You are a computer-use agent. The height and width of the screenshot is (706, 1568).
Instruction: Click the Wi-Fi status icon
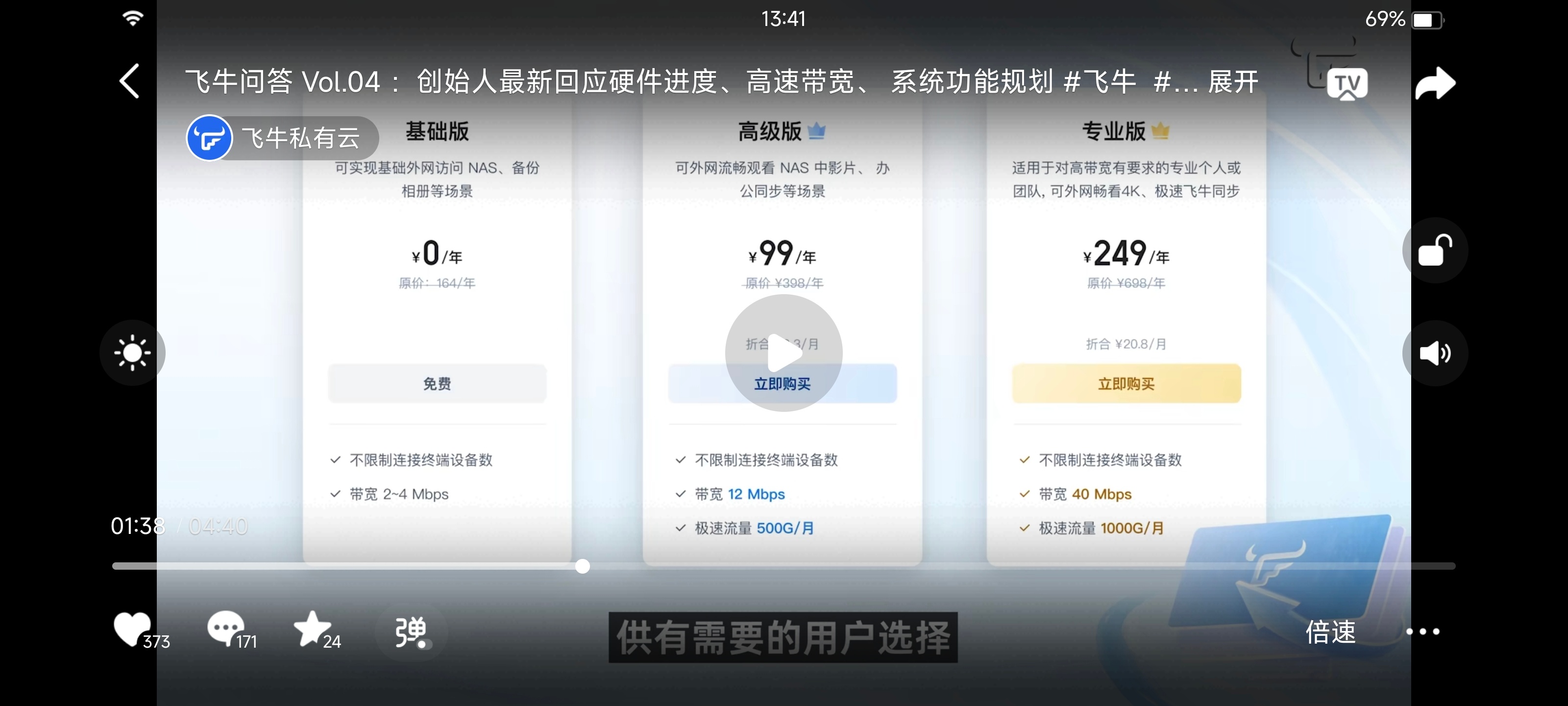pos(133,18)
